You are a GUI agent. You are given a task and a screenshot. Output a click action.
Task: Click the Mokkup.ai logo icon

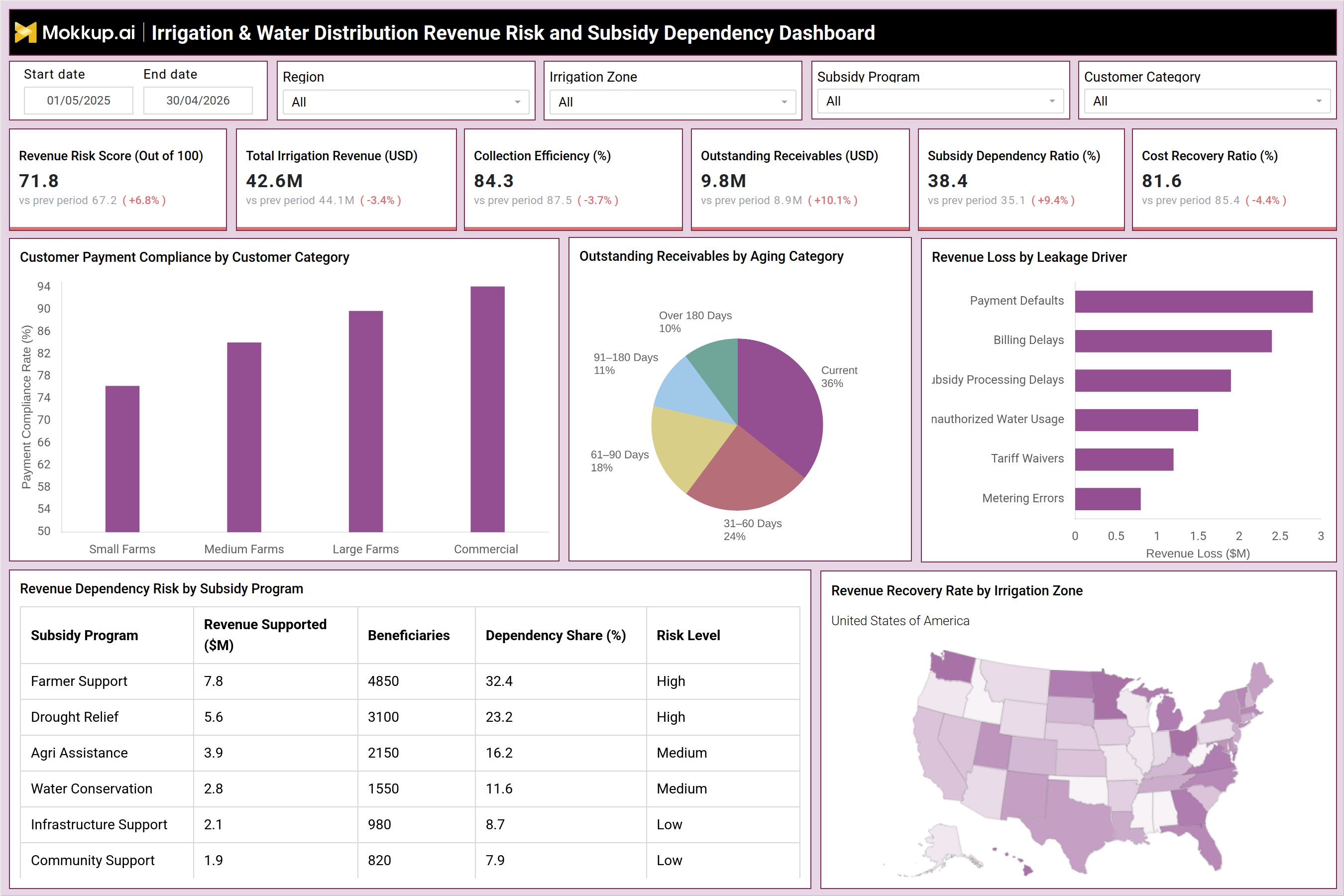pos(25,32)
